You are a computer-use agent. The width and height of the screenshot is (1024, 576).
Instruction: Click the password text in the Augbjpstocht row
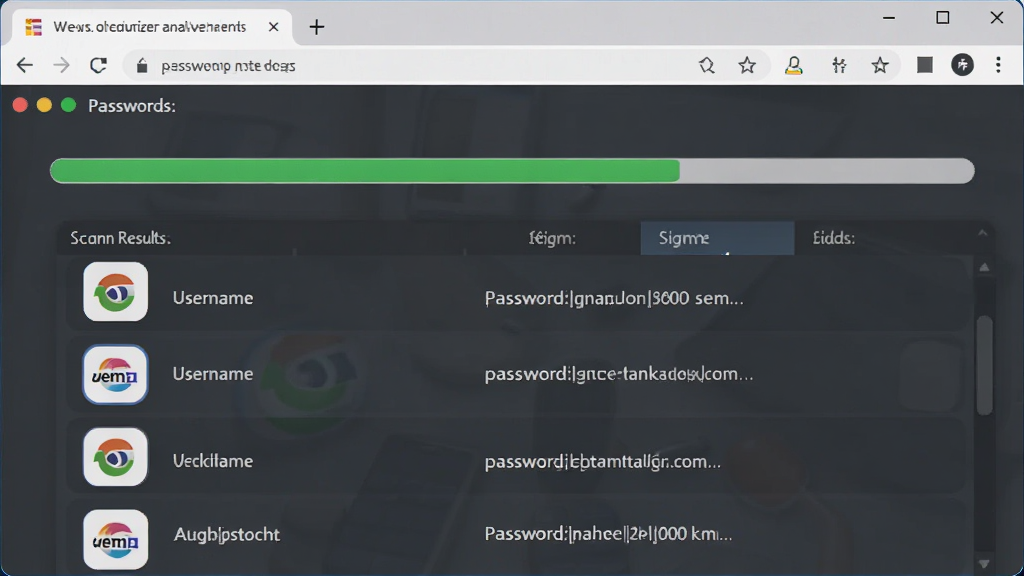pos(609,534)
